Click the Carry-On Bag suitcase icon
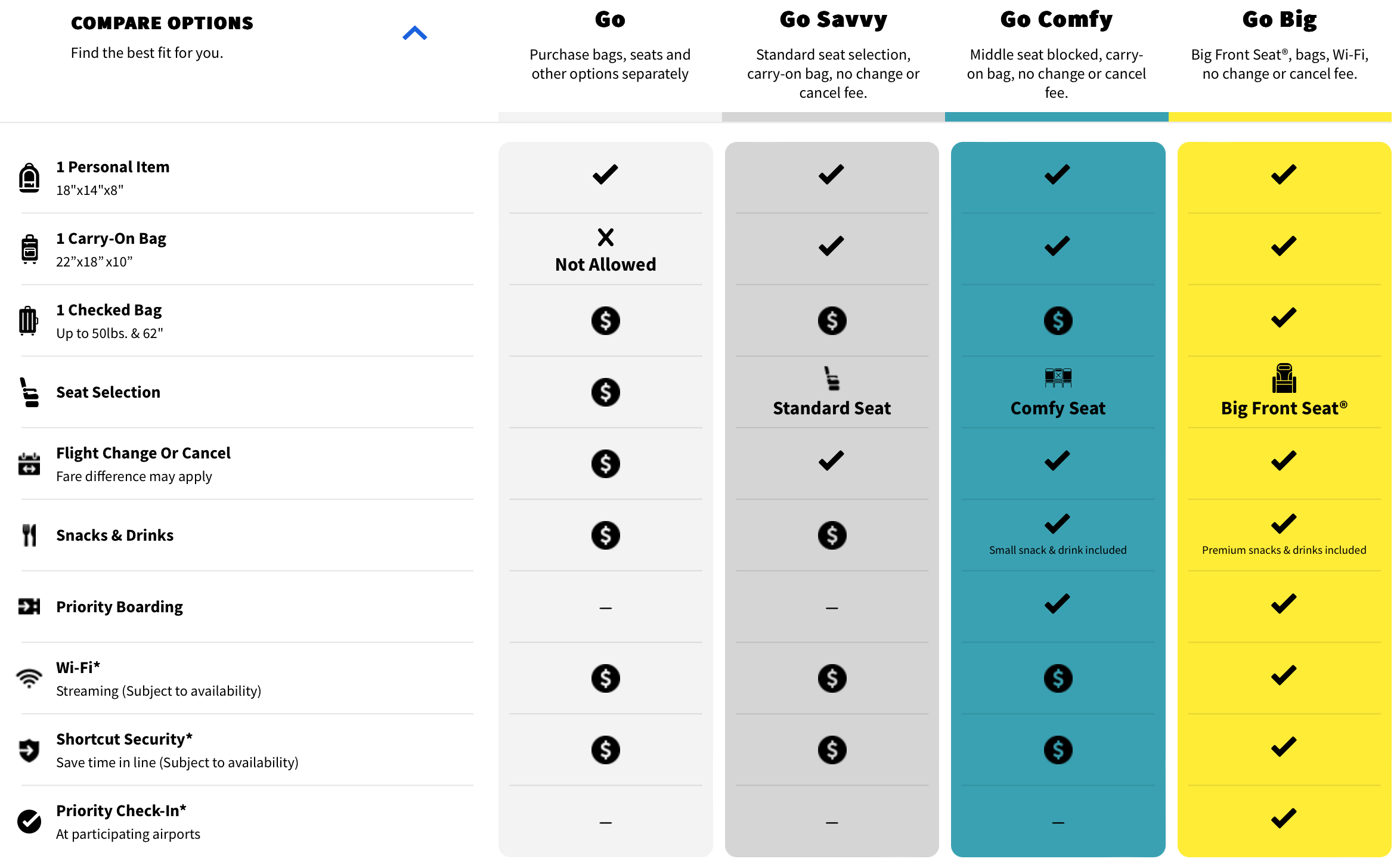The height and width of the screenshot is (868, 1400). coord(29,249)
